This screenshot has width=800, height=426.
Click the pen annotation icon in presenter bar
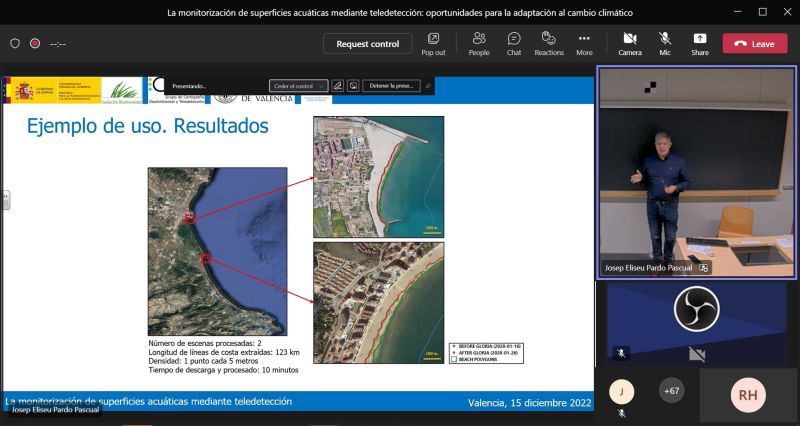(x=337, y=86)
